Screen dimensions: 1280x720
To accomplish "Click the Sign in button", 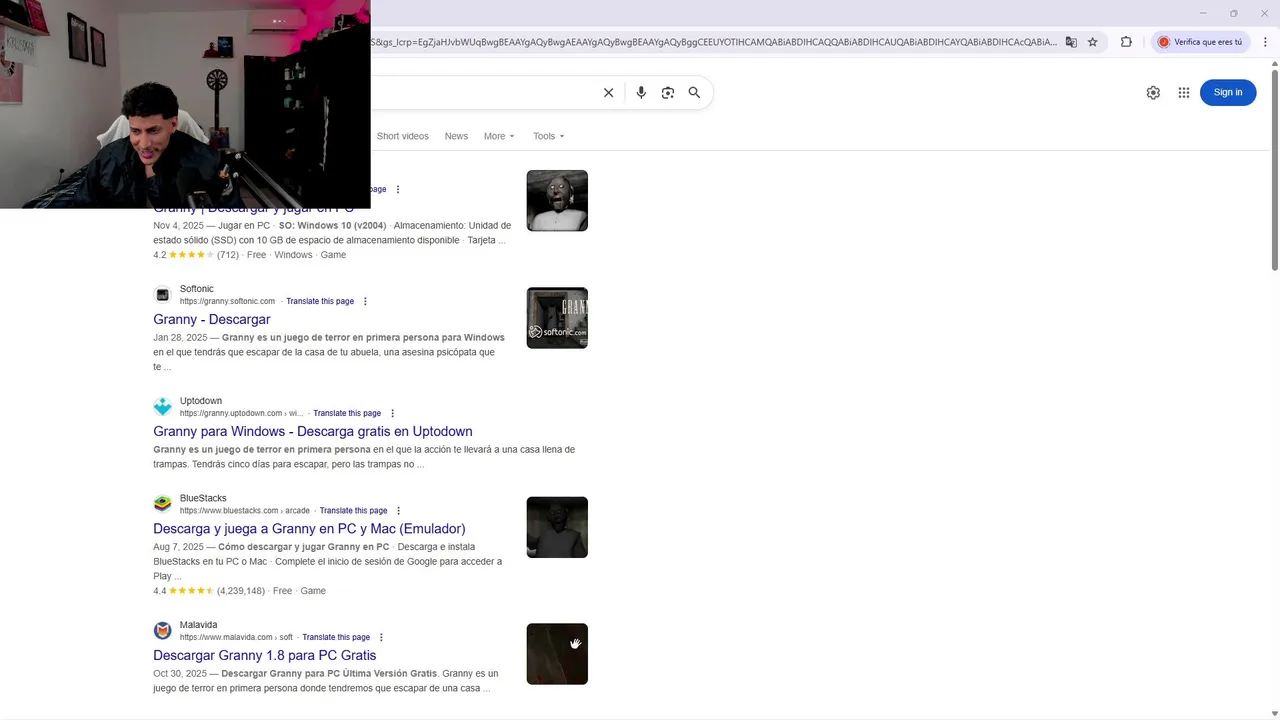I will point(1228,92).
